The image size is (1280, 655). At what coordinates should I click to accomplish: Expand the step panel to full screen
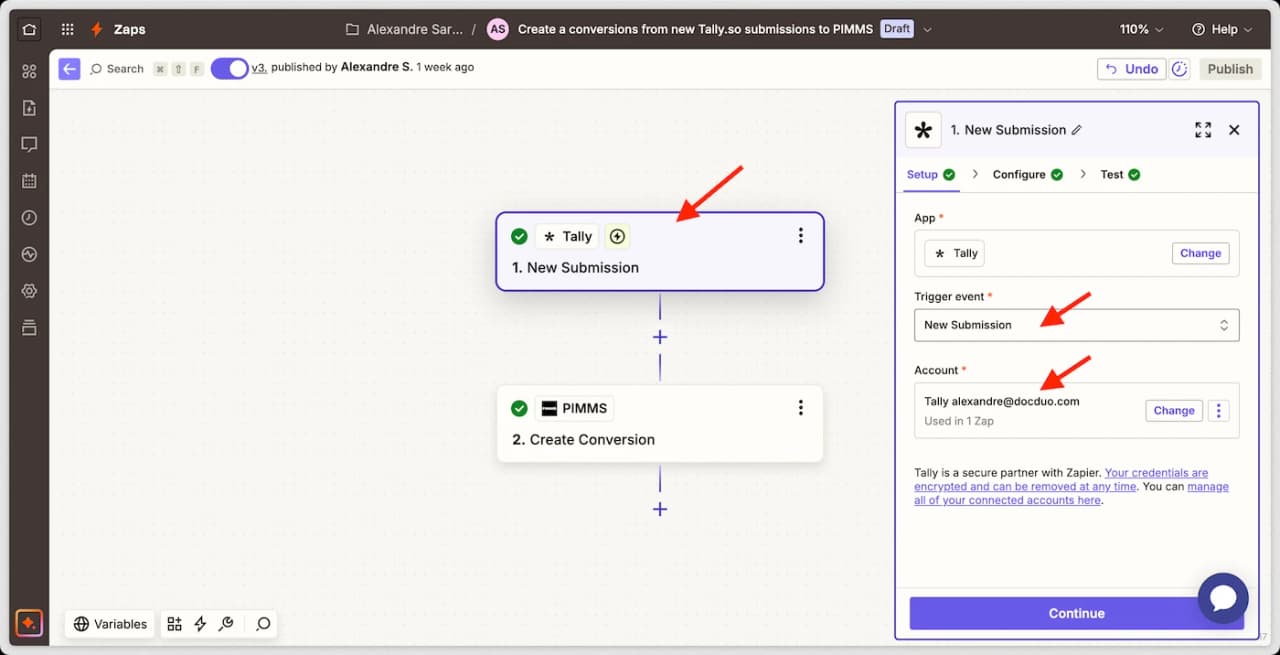point(1203,130)
